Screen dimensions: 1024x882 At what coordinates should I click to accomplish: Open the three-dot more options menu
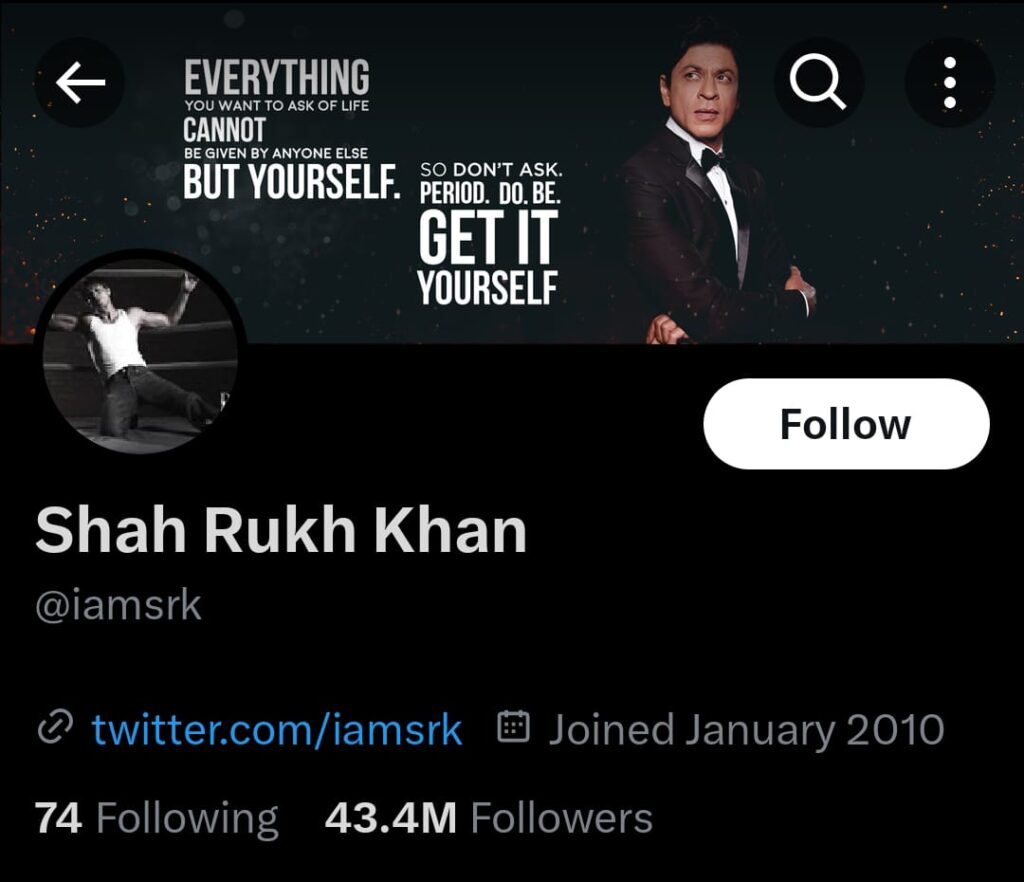949,83
